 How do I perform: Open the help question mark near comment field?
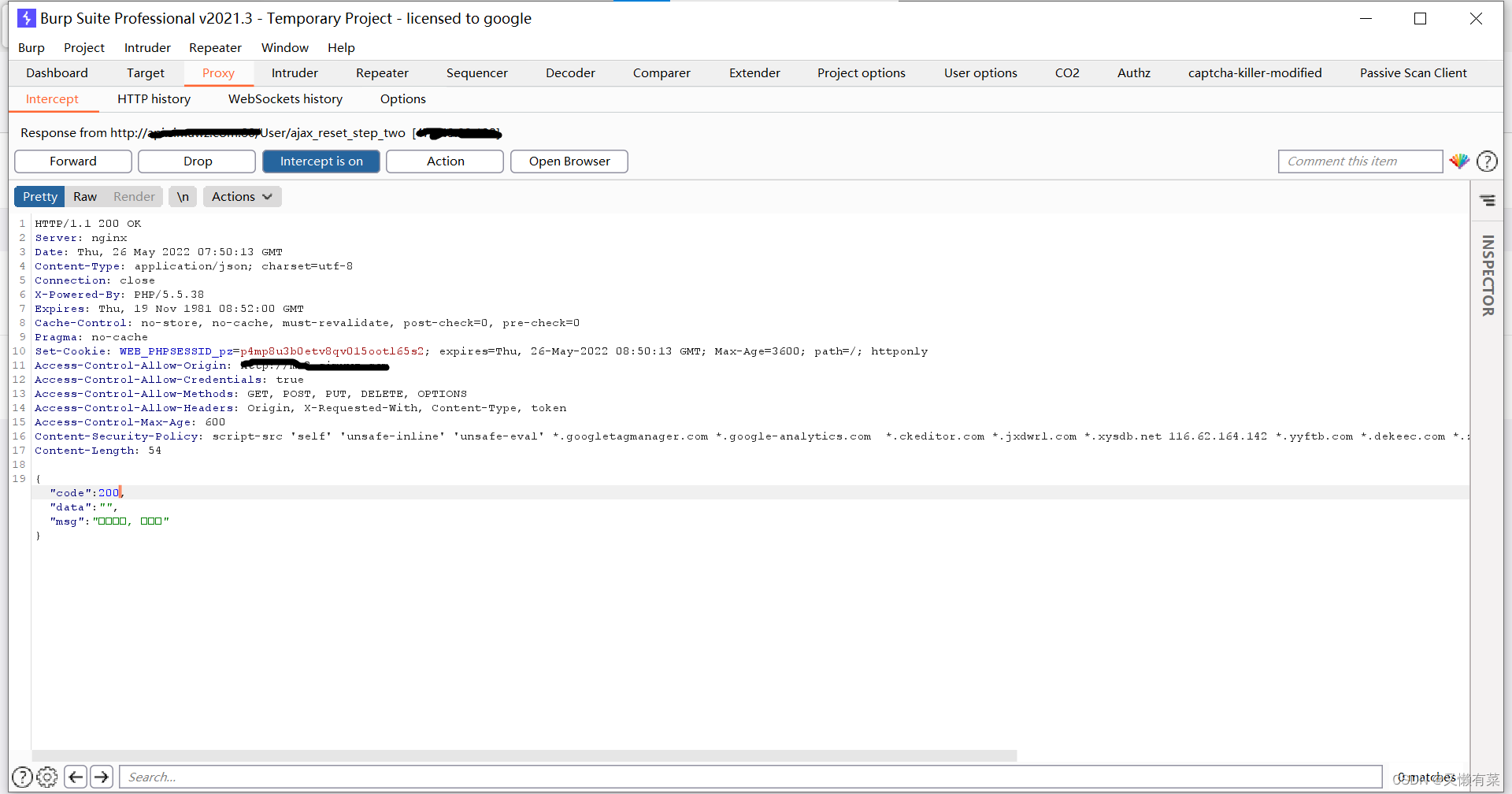coord(1487,161)
